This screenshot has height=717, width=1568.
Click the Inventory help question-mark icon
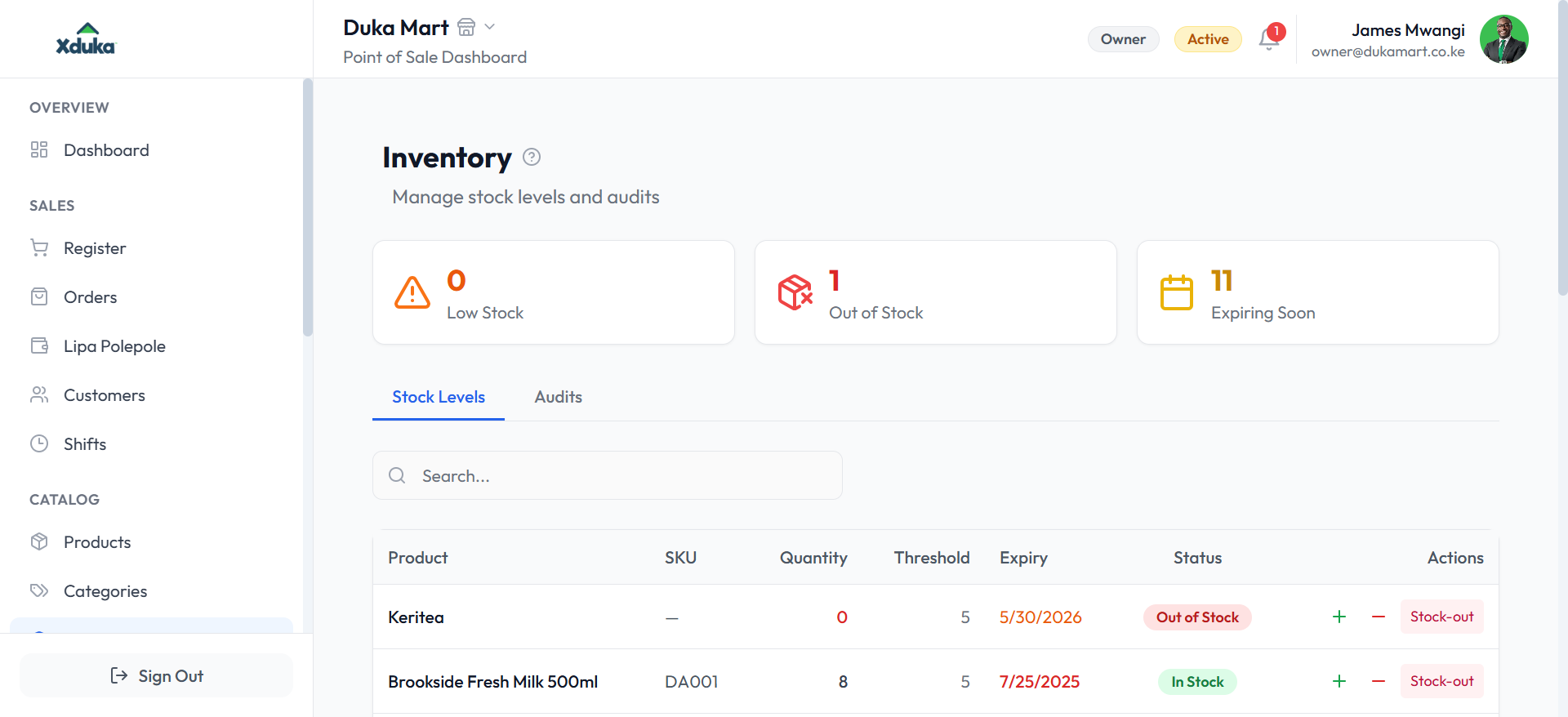point(532,157)
